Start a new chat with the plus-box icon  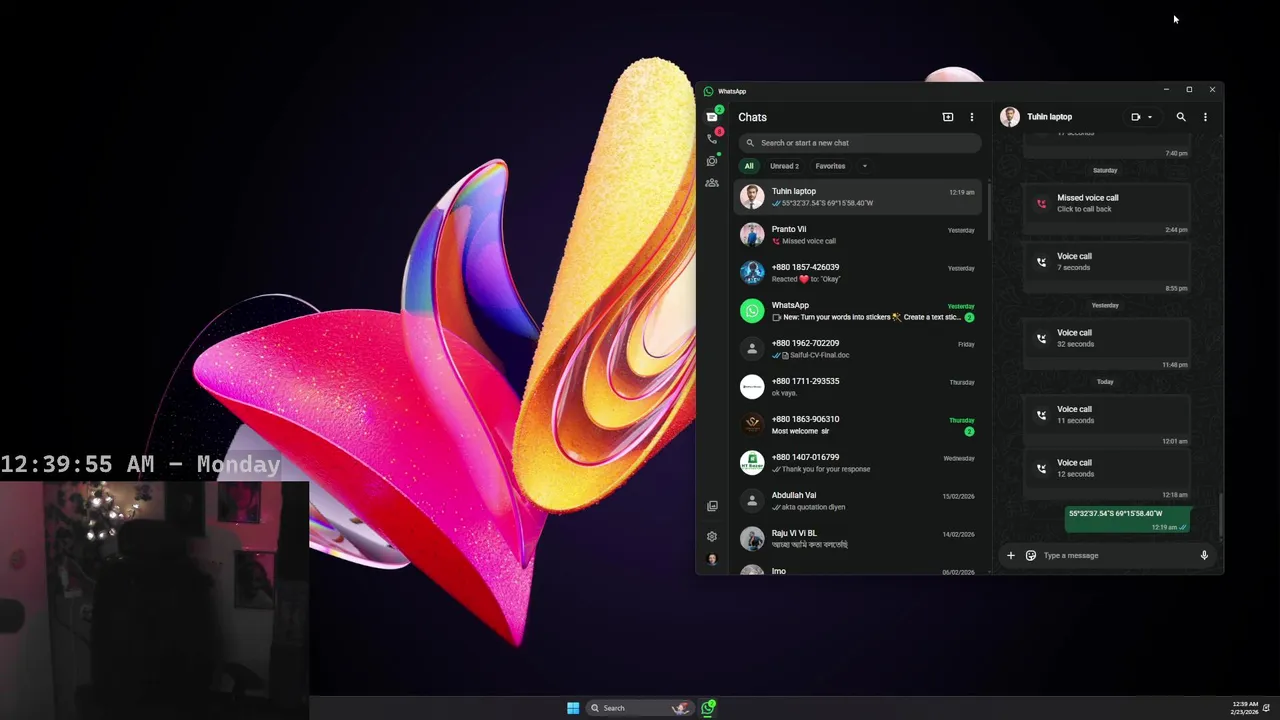pos(948,117)
